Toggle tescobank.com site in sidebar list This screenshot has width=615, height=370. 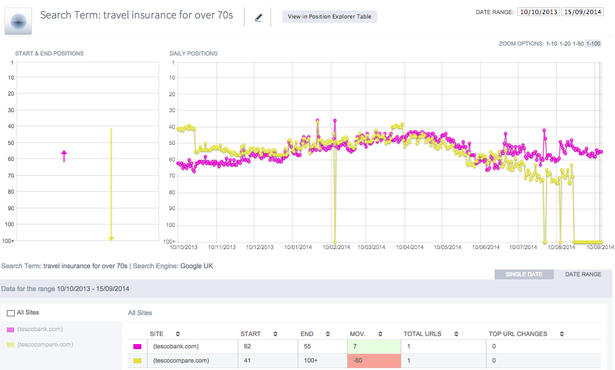35,329
